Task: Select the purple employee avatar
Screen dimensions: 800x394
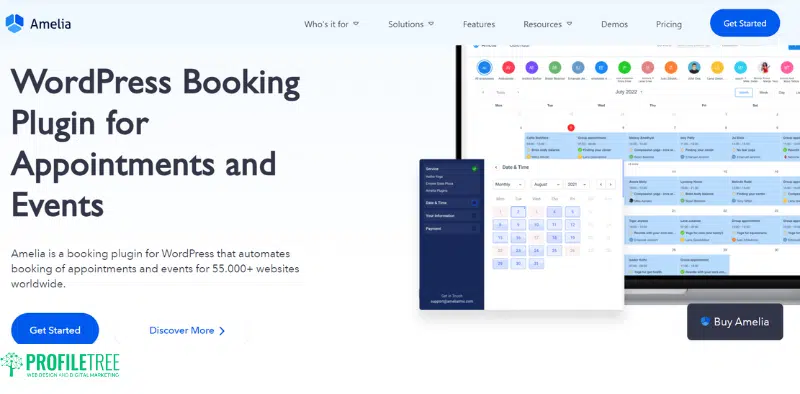Action: [532, 67]
